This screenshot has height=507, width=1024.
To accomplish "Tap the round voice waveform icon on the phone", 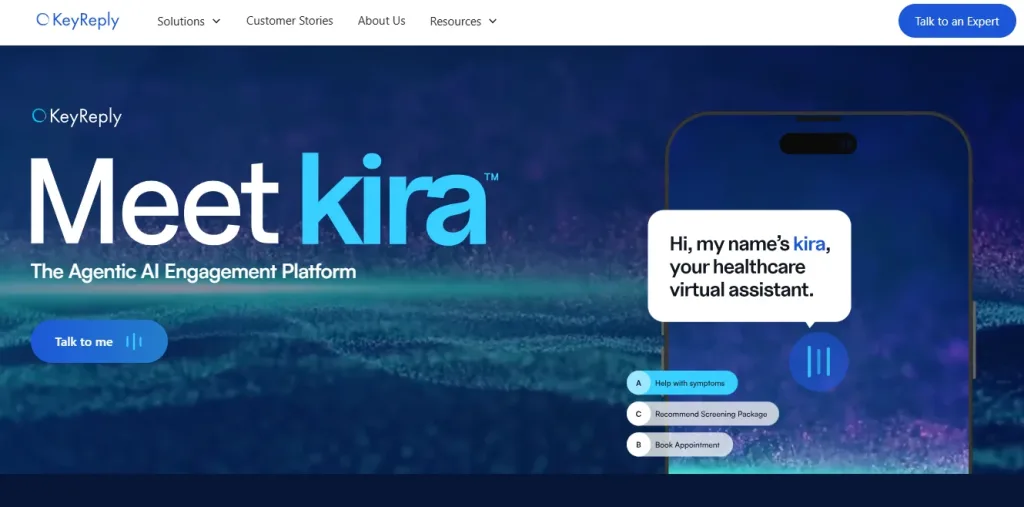I will (818, 361).
